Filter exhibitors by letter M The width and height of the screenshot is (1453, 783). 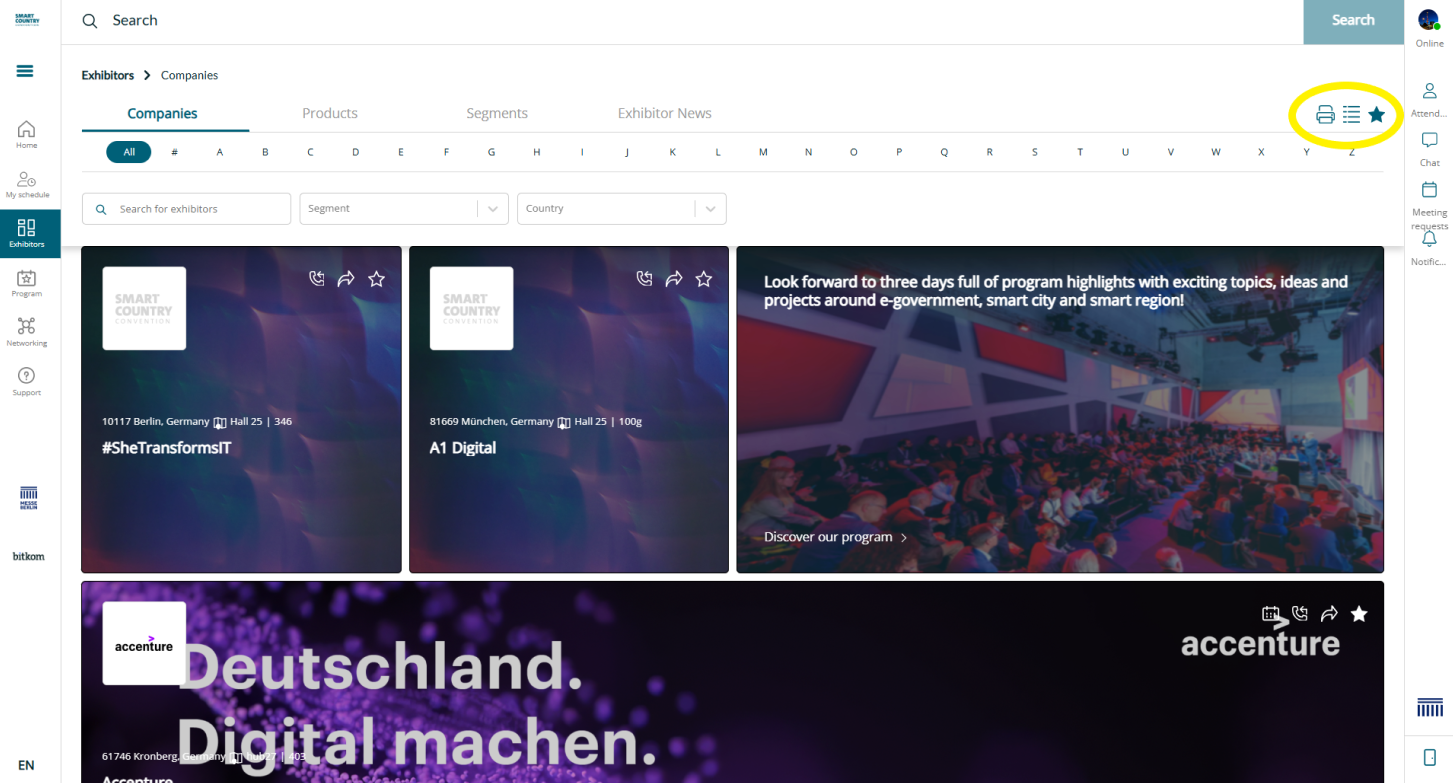pyautogui.click(x=763, y=152)
